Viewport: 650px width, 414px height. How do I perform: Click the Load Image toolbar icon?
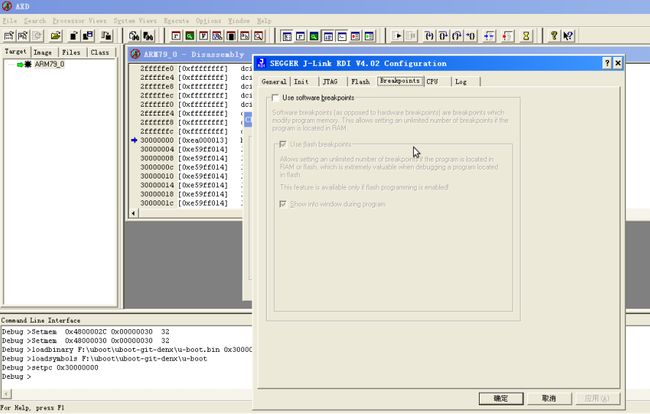(x=9, y=36)
